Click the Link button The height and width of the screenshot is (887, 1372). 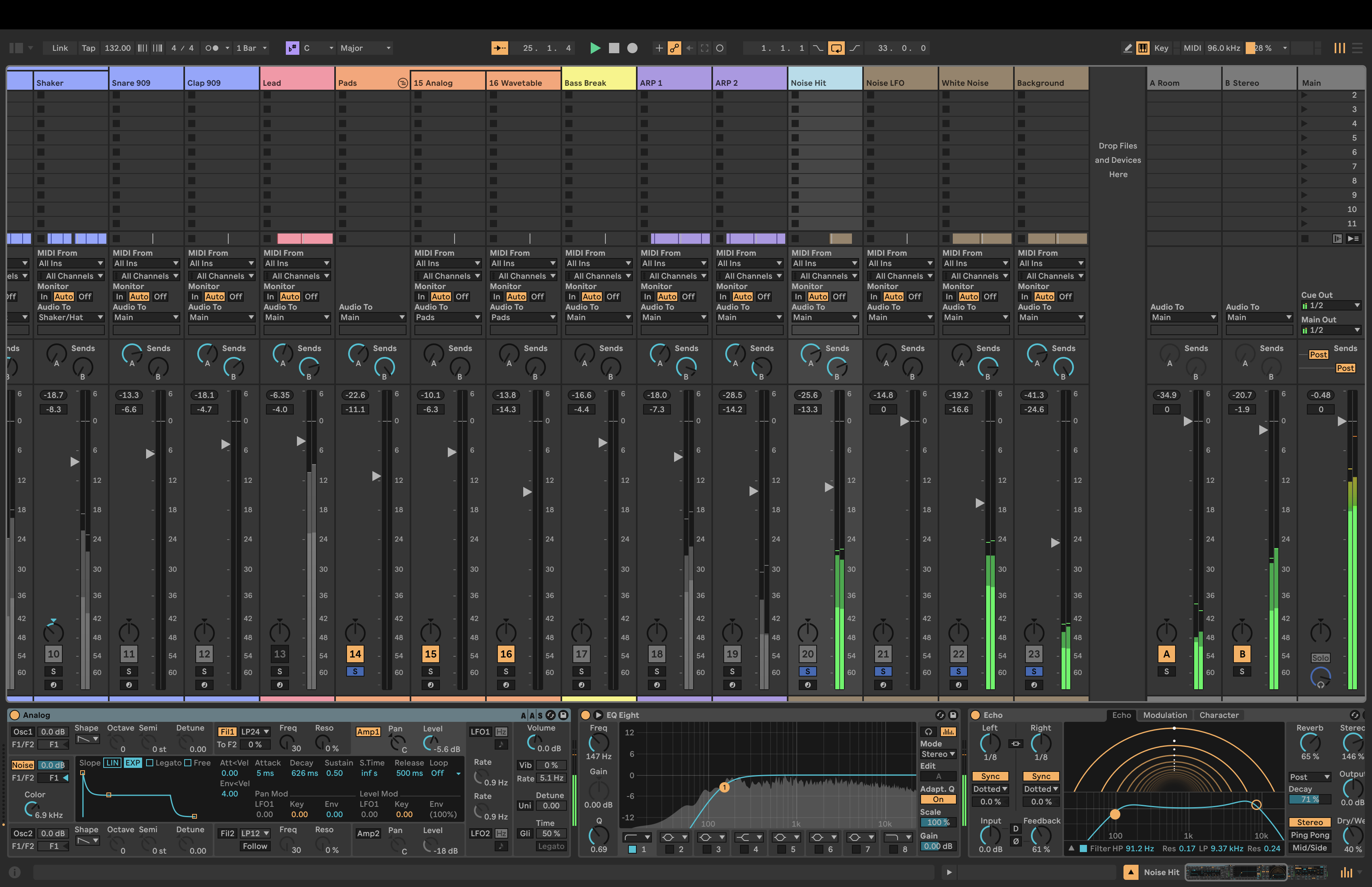pyautogui.click(x=60, y=48)
